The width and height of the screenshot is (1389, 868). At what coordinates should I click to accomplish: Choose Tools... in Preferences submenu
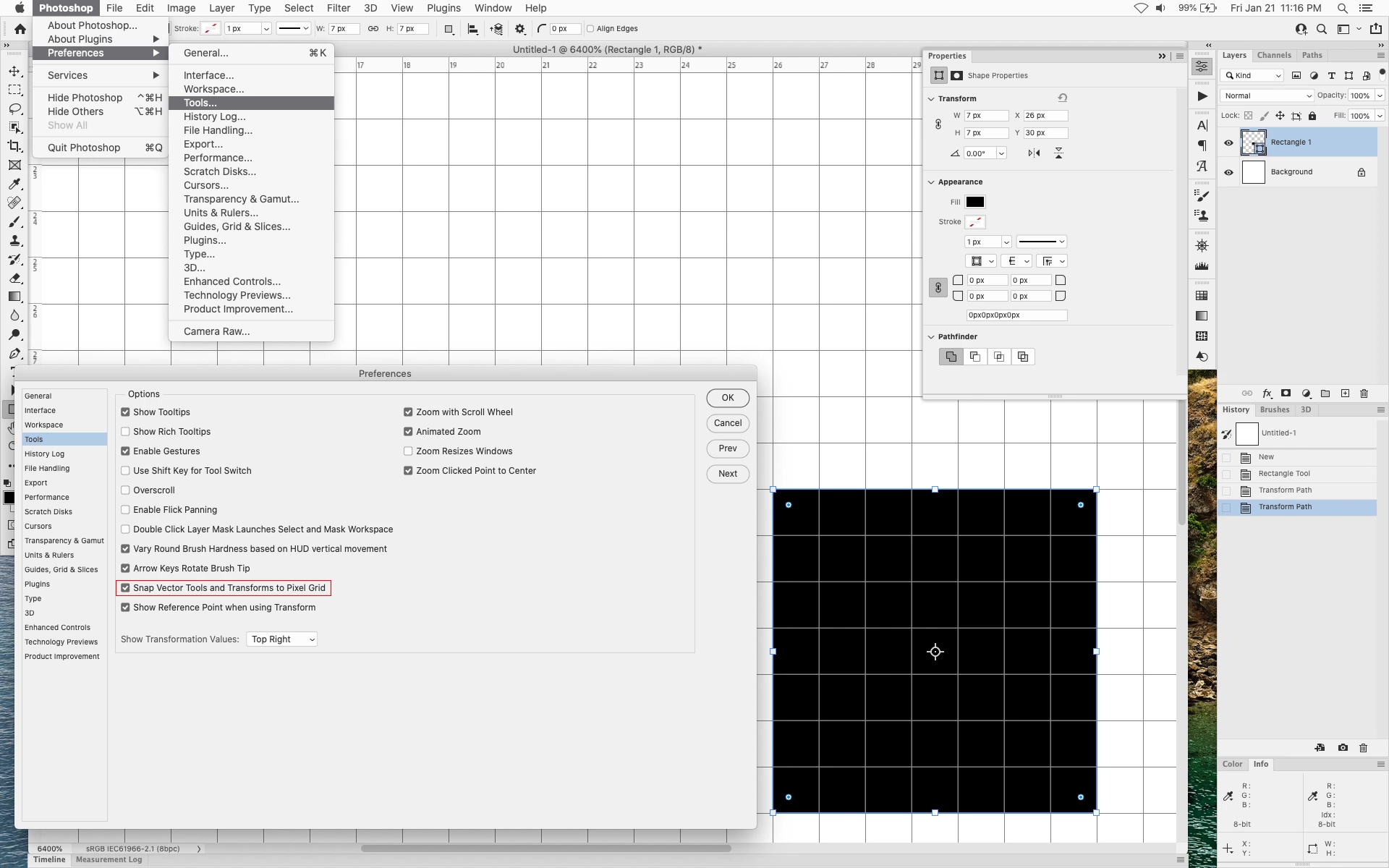(x=200, y=103)
